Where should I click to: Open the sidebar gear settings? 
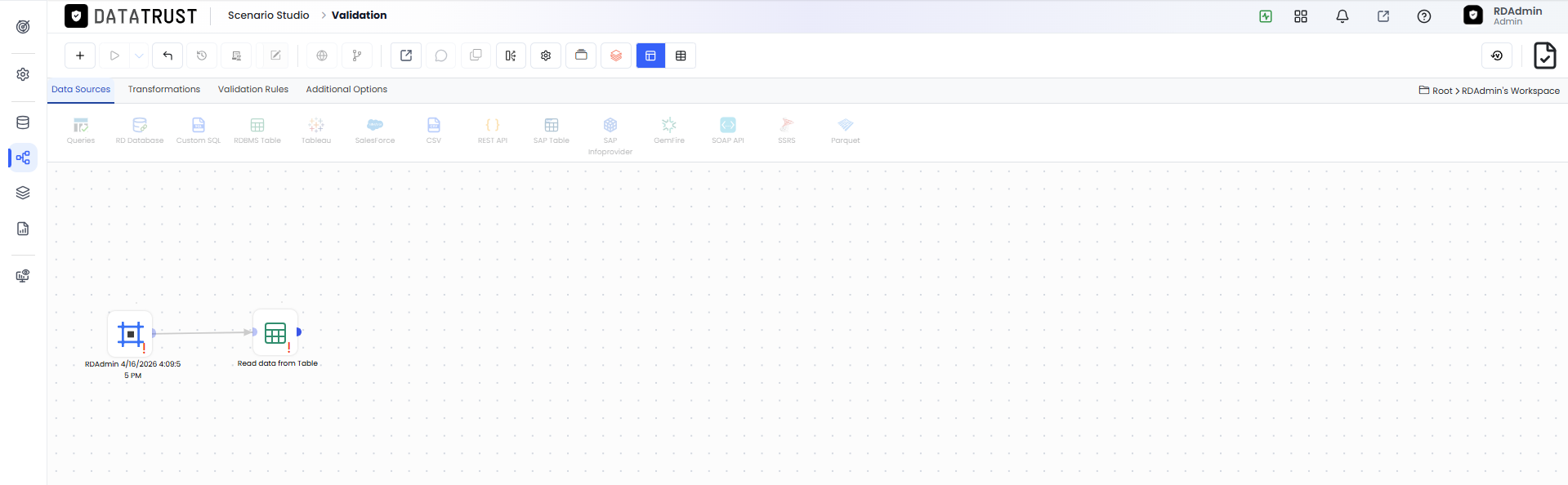point(23,74)
